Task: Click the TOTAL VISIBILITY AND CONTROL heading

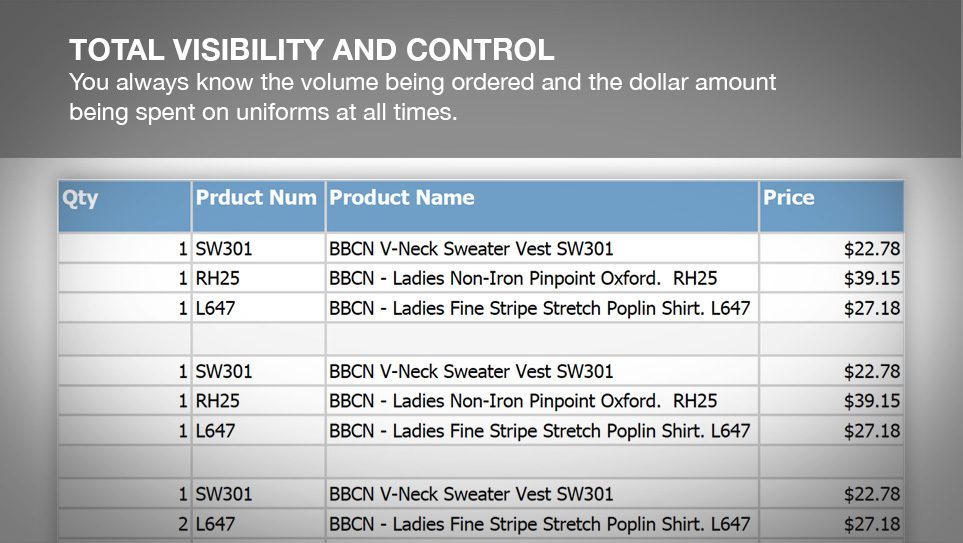Action: click(312, 50)
